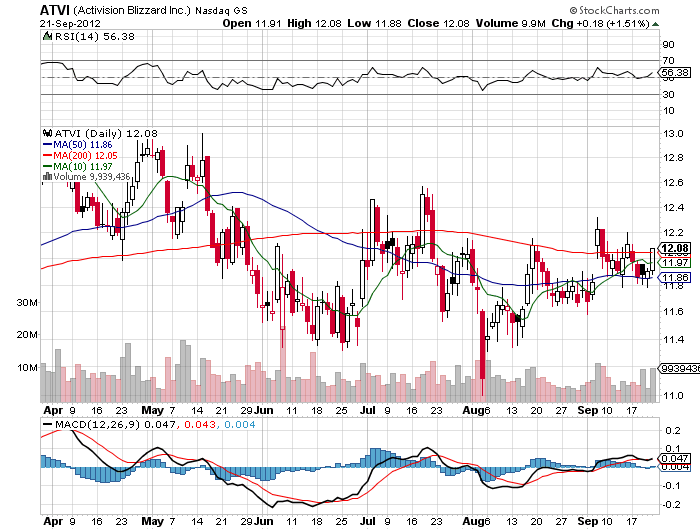
Task: Click the 11.4 price axis label
Action: 673,340
